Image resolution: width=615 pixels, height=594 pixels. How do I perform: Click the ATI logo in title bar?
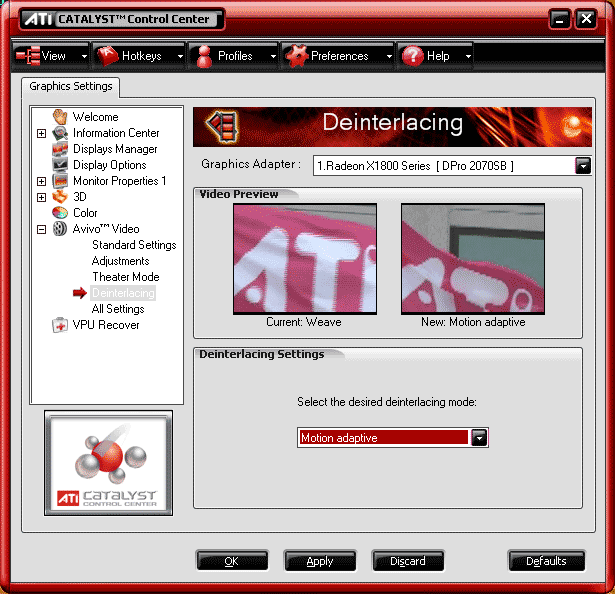(x=38, y=19)
